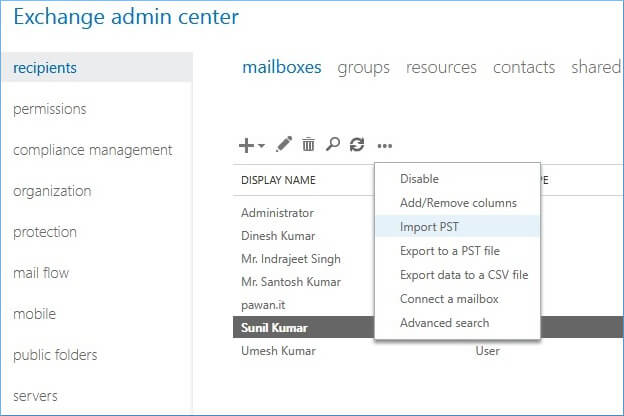Select the Dinesh Kumar mailbox row
Viewport: 624px width, 416px height.
coord(278,236)
